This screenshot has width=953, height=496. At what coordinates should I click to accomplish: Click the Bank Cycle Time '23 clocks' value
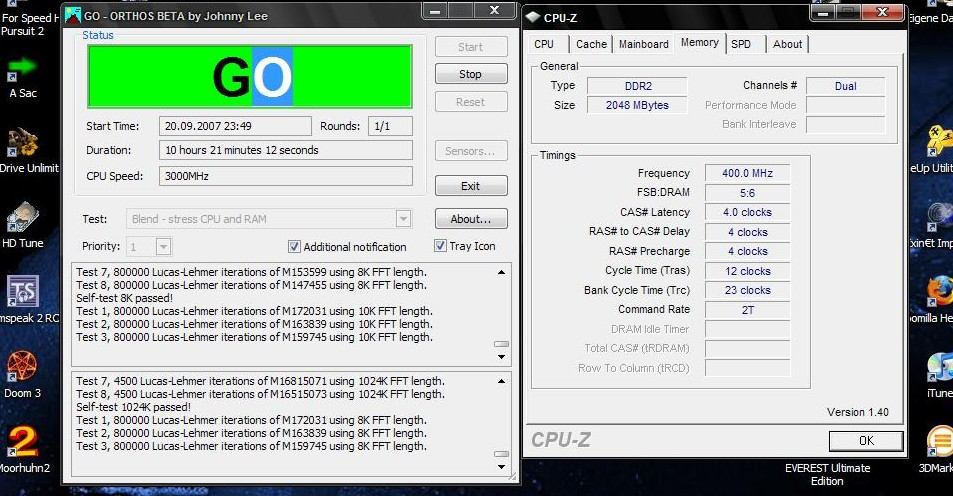[x=748, y=291]
